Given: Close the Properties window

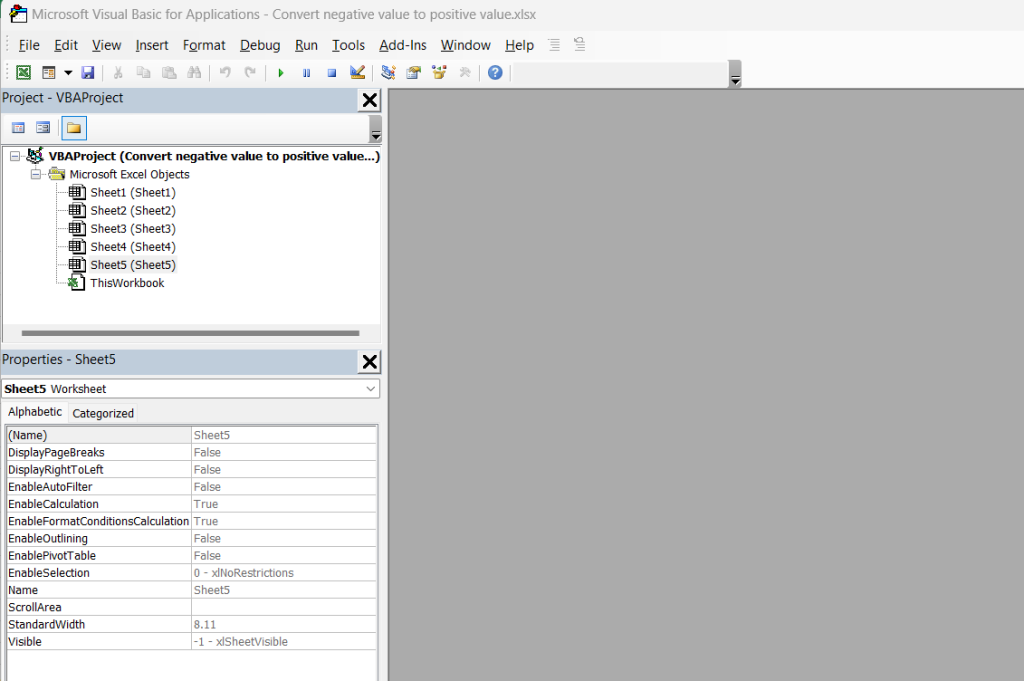Looking at the screenshot, I should [x=369, y=361].
